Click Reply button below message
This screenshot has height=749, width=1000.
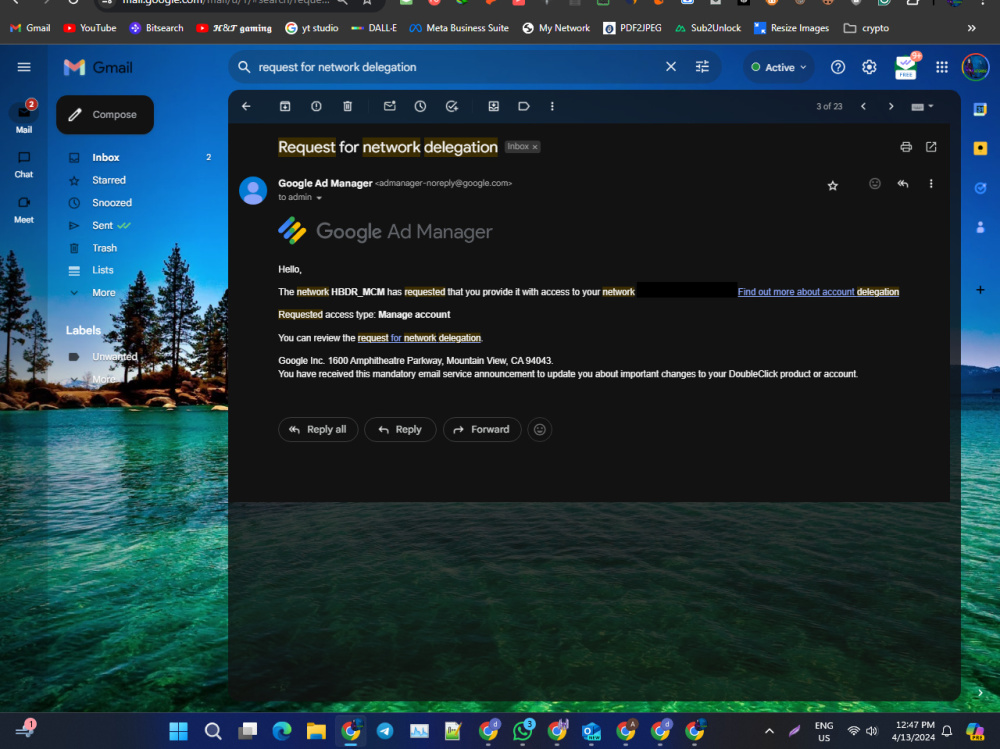(400, 429)
